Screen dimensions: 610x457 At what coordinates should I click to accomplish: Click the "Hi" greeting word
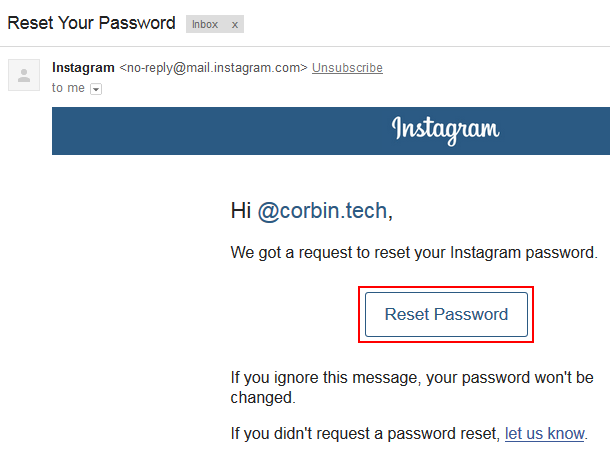[241, 211]
